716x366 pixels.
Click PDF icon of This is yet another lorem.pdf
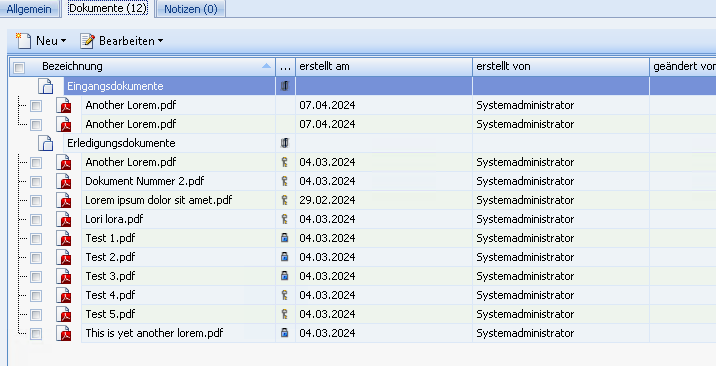coord(64,333)
